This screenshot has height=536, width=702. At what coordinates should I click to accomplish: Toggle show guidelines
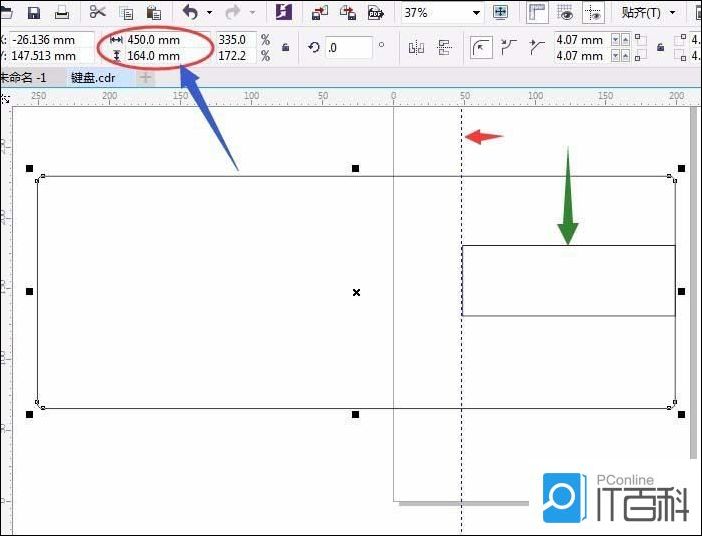[593, 13]
